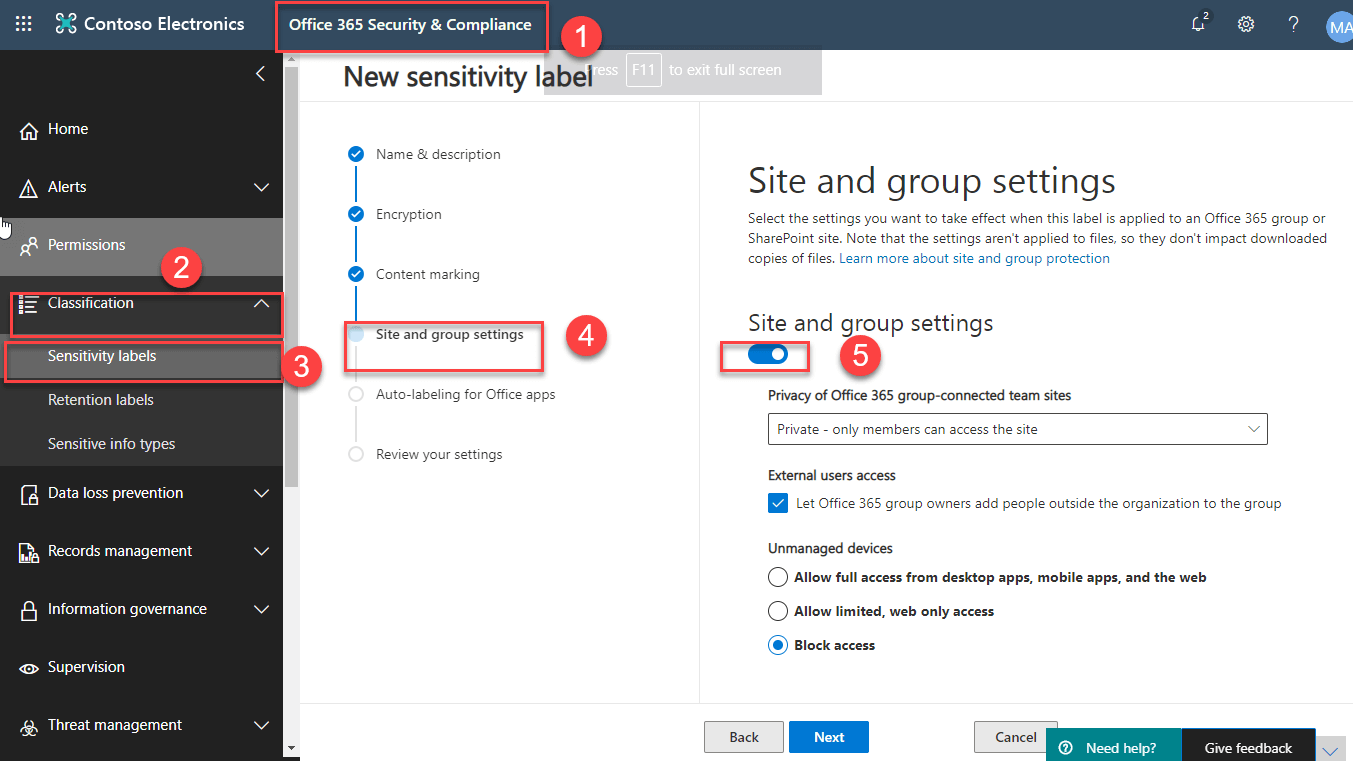This screenshot has height=761, width=1353.
Task: Expand the Records management section
Action: 261,551
